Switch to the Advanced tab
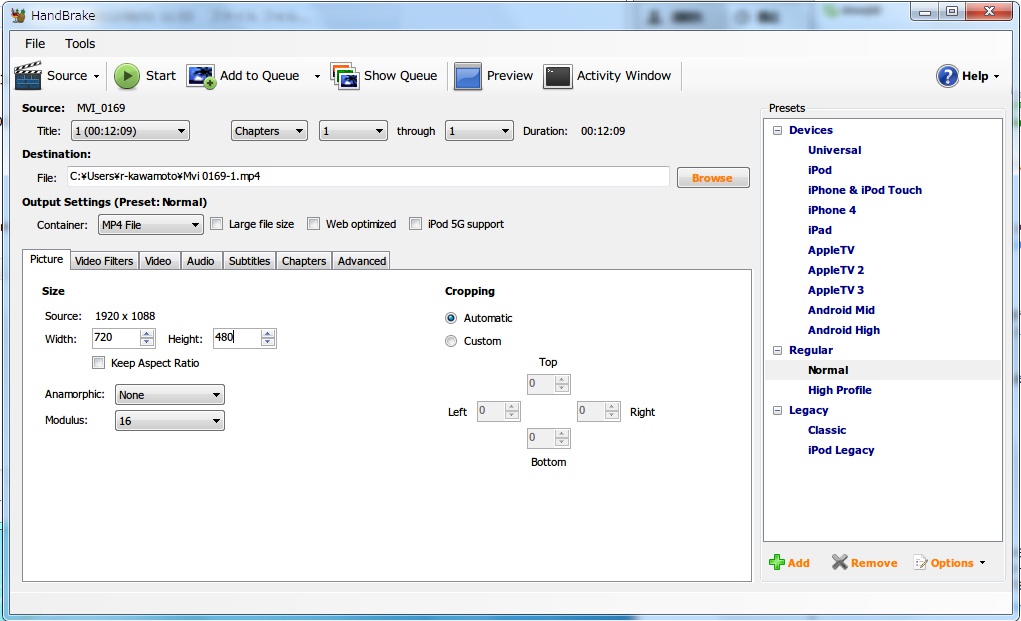Viewport: 1021px width, 621px height. pos(362,261)
